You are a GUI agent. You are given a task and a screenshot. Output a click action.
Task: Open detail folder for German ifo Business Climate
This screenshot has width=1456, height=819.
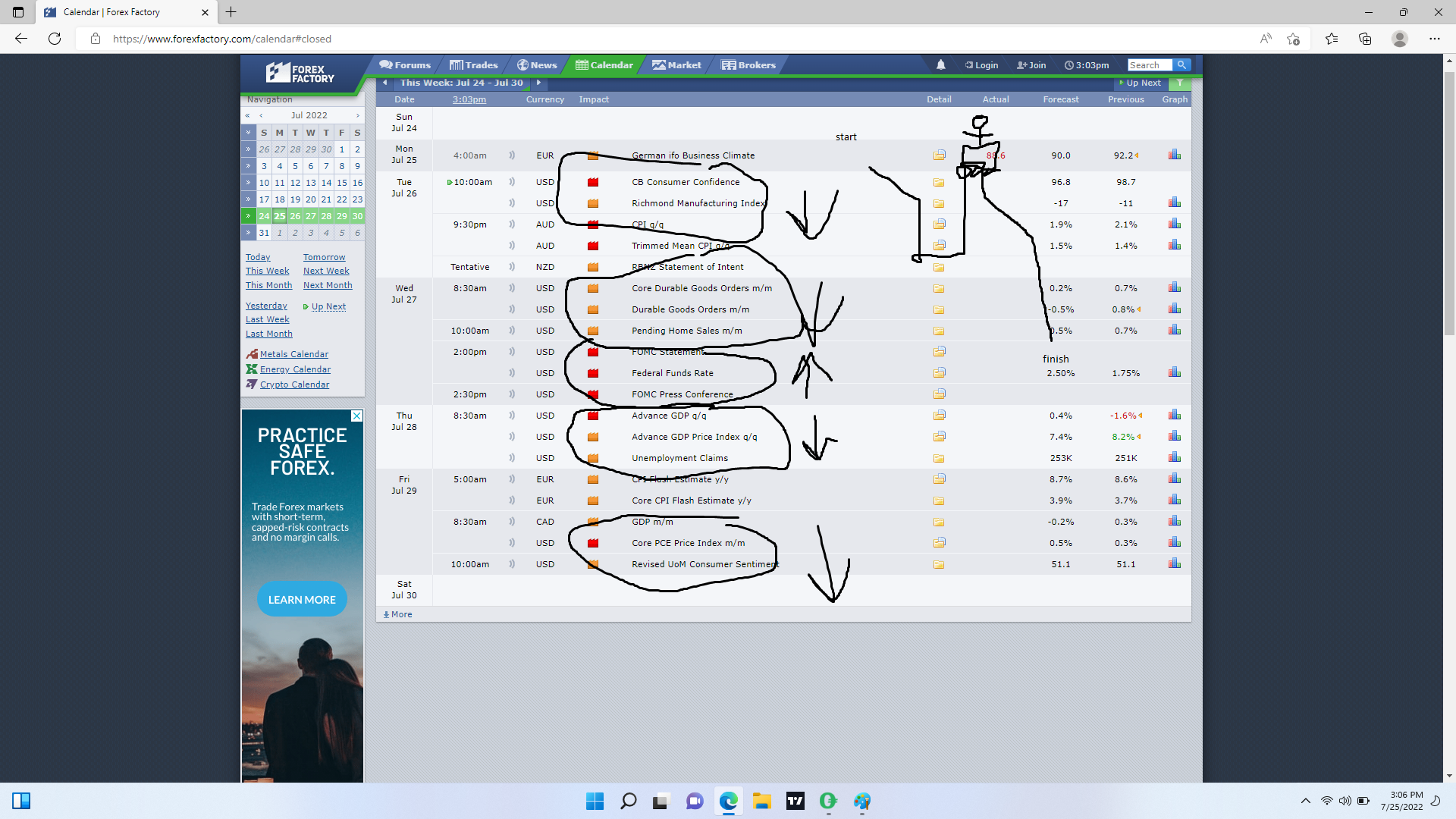click(x=939, y=155)
